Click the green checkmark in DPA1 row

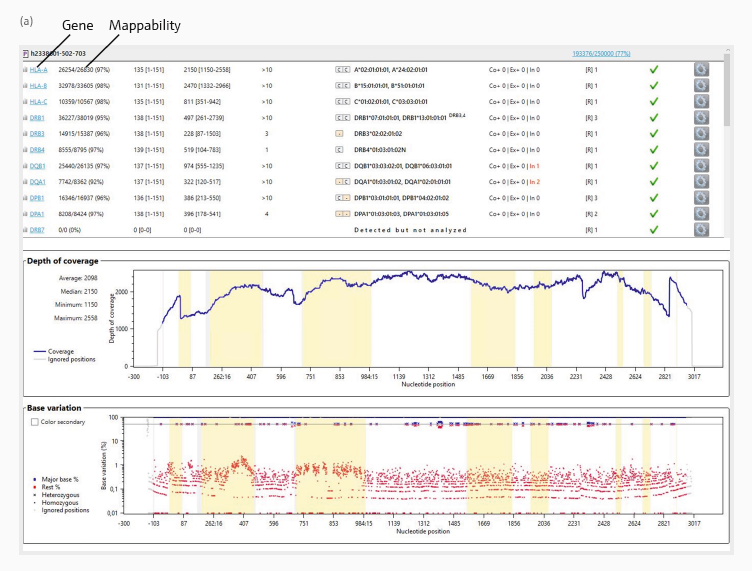coord(654,214)
